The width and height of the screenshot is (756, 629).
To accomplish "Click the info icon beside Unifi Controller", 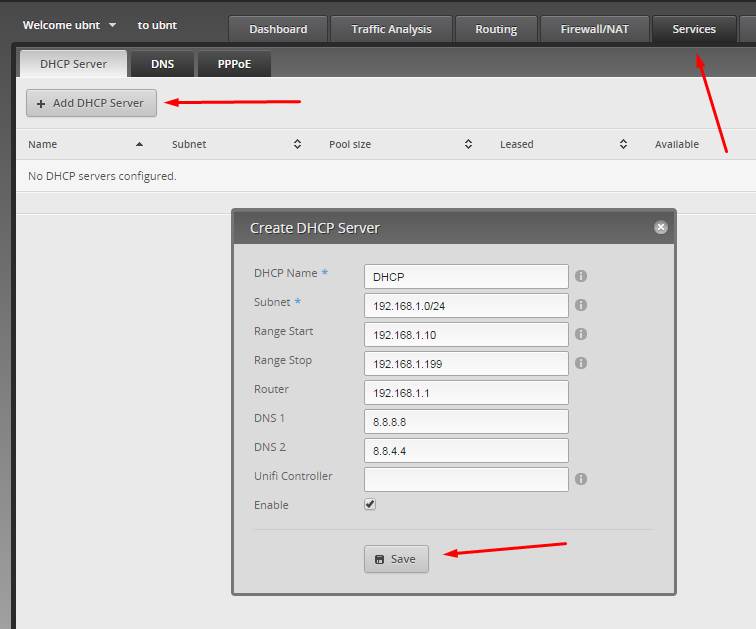I will click(581, 479).
